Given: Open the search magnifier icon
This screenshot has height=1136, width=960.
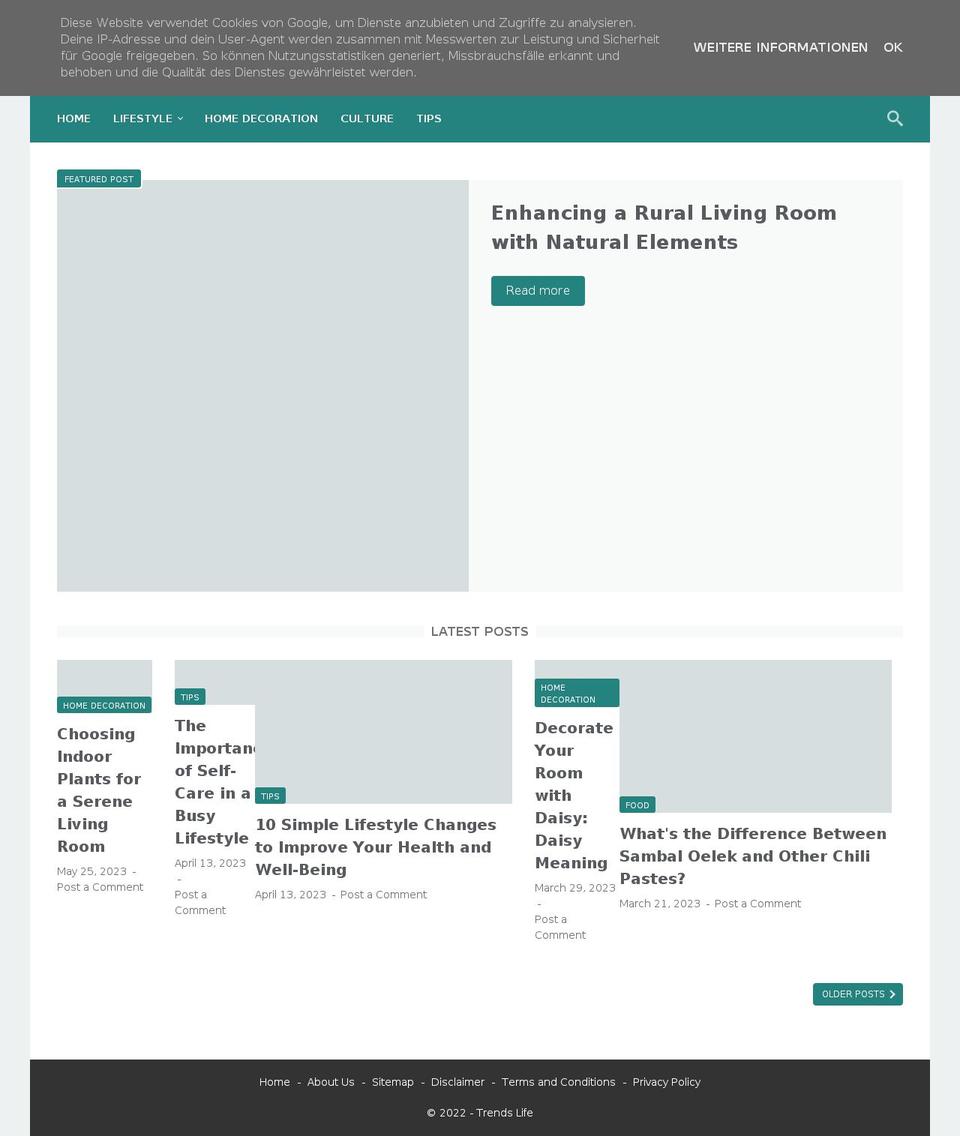Looking at the screenshot, I should 895,118.
